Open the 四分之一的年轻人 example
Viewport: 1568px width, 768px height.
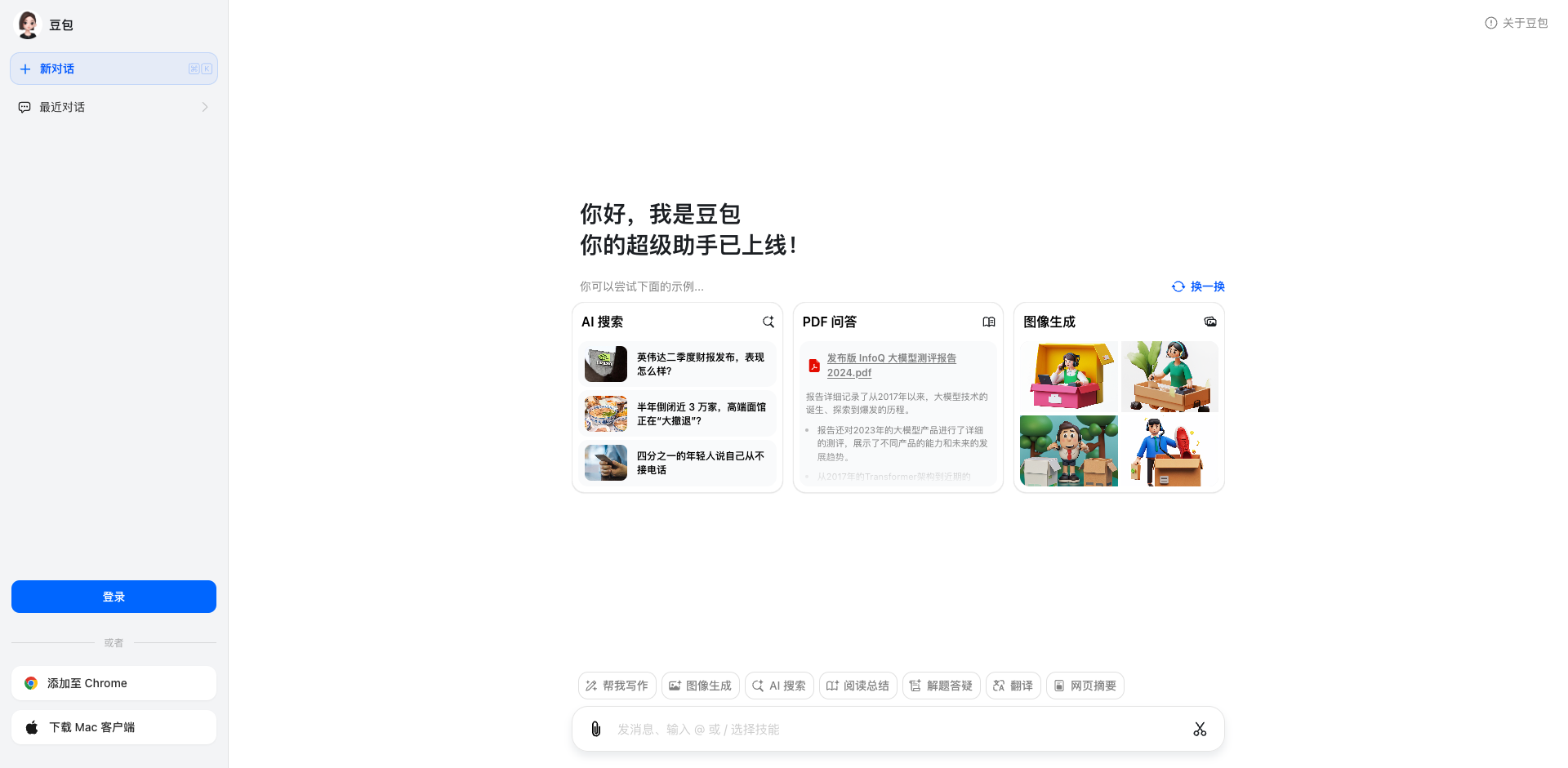point(677,463)
